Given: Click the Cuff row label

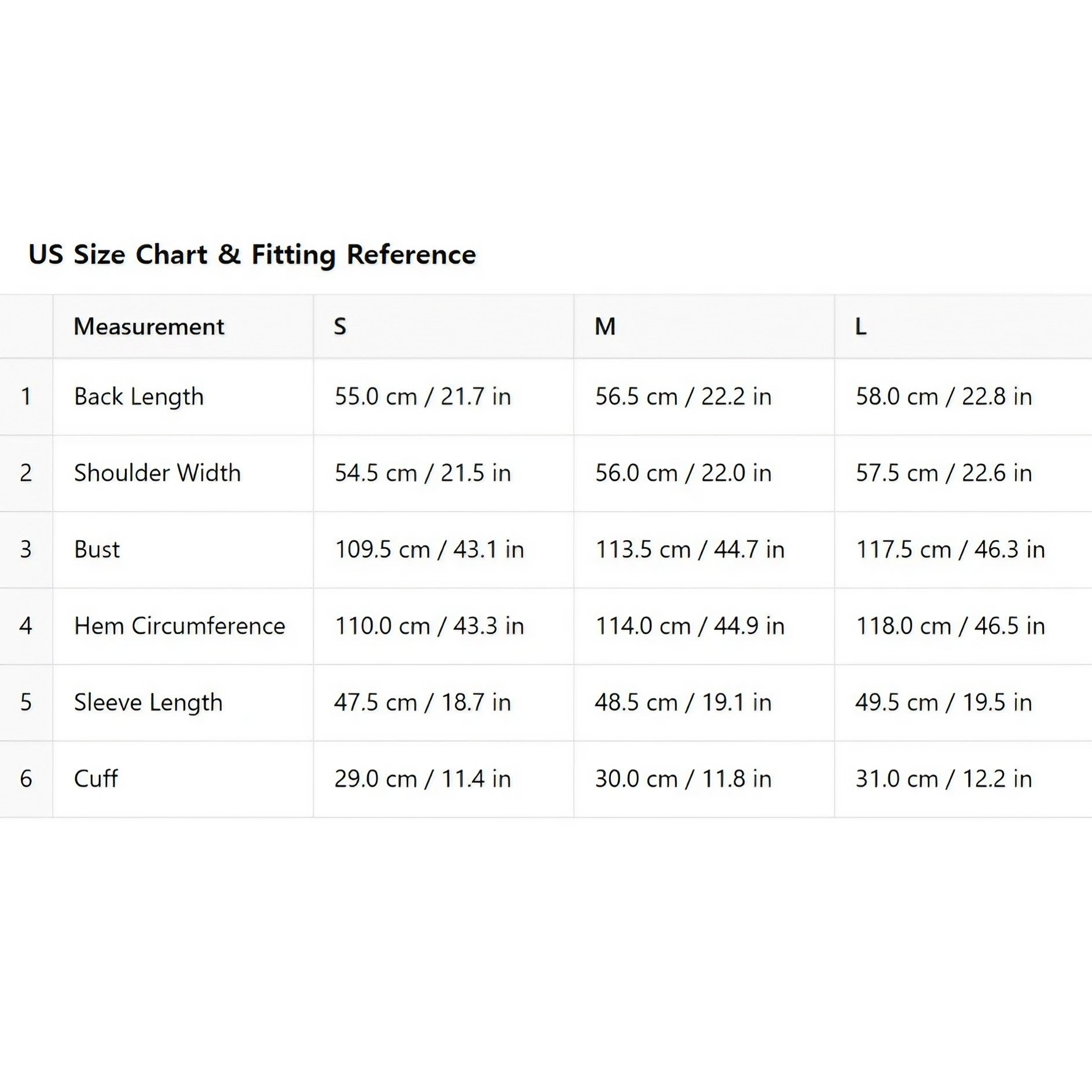Looking at the screenshot, I should tap(96, 779).
